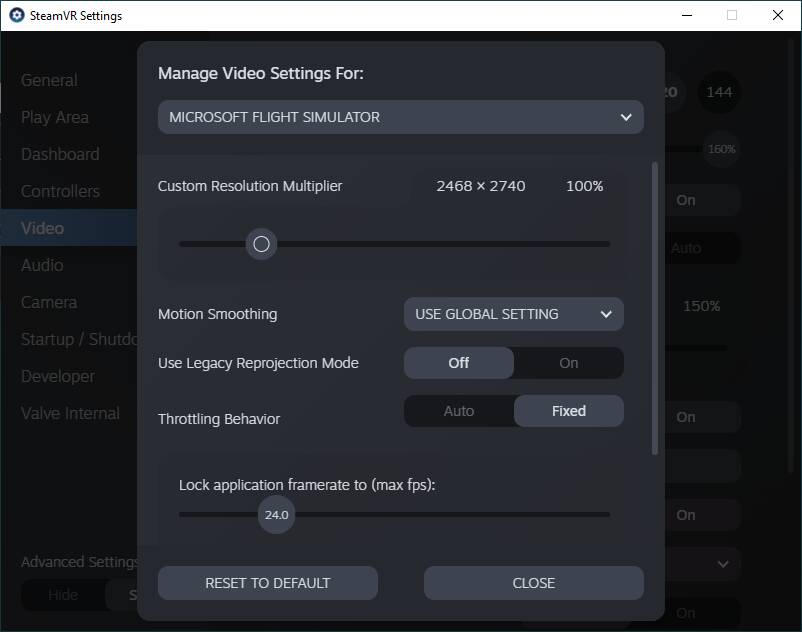802x632 pixels.
Task: Select the 144 refresh rate option
Action: coord(719,92)
